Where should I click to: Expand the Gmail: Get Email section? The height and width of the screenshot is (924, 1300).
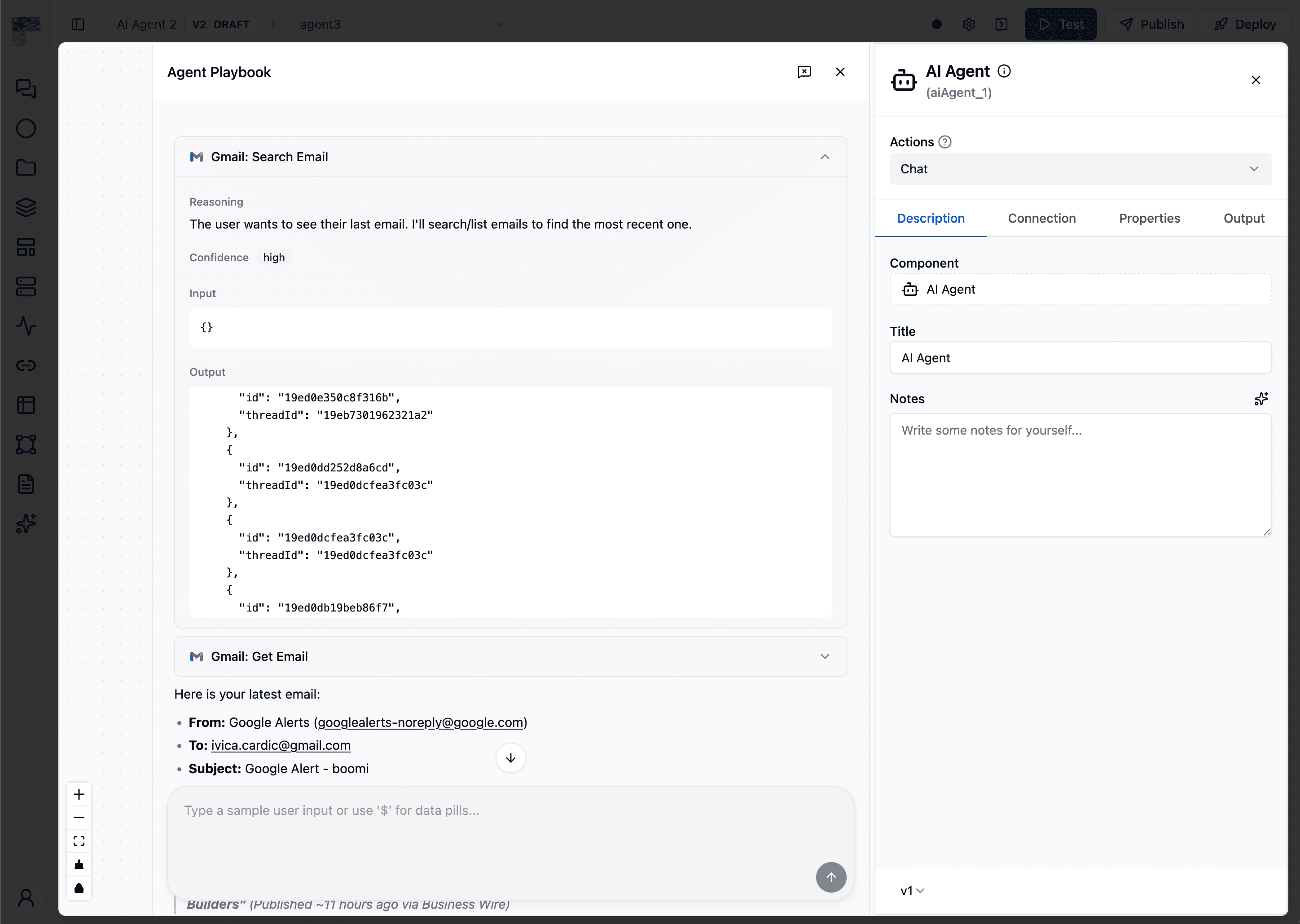[825, 656]
